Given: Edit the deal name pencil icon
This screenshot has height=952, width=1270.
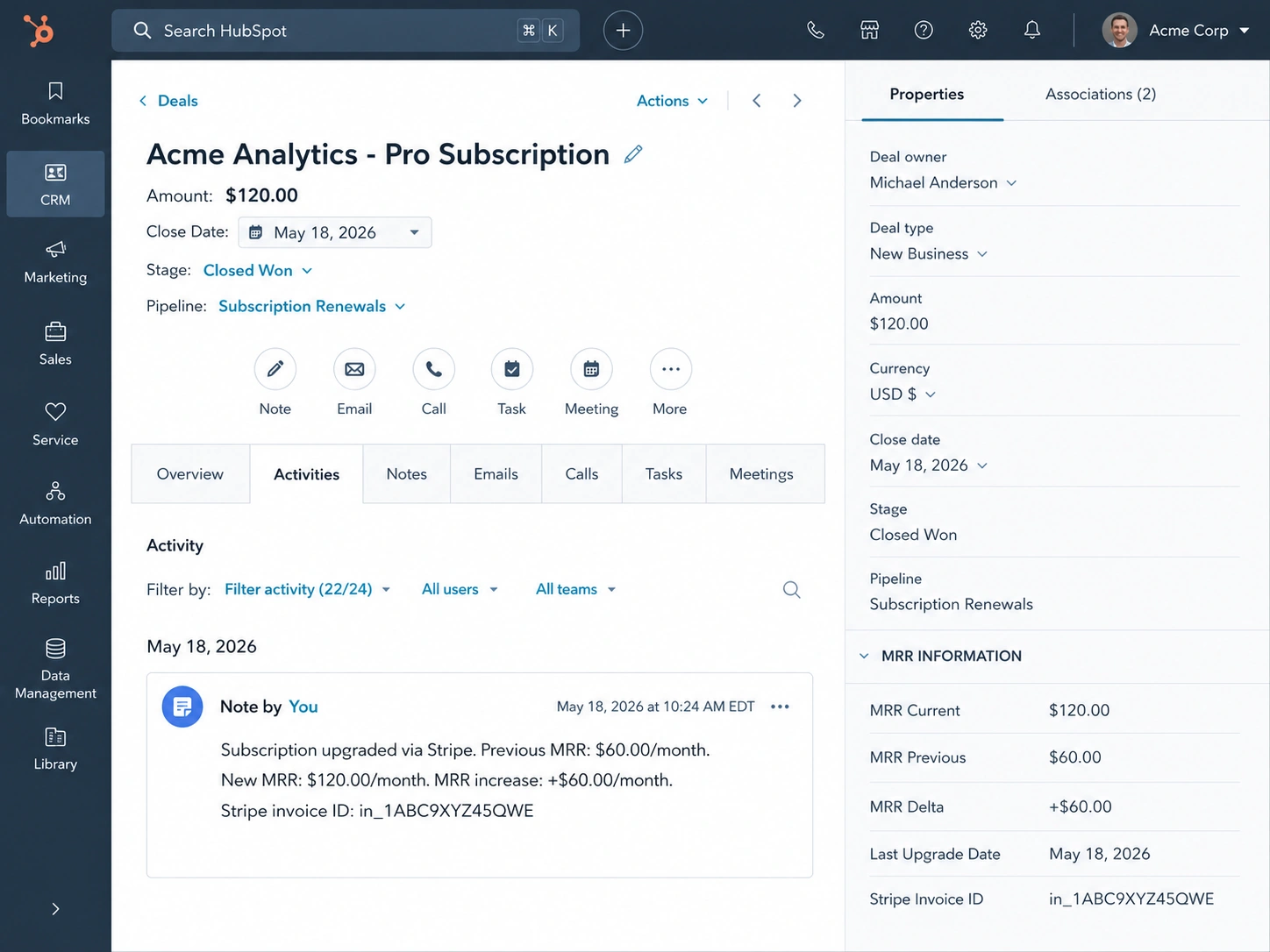Looking at the screenshot, I should [x=633, y=154].
